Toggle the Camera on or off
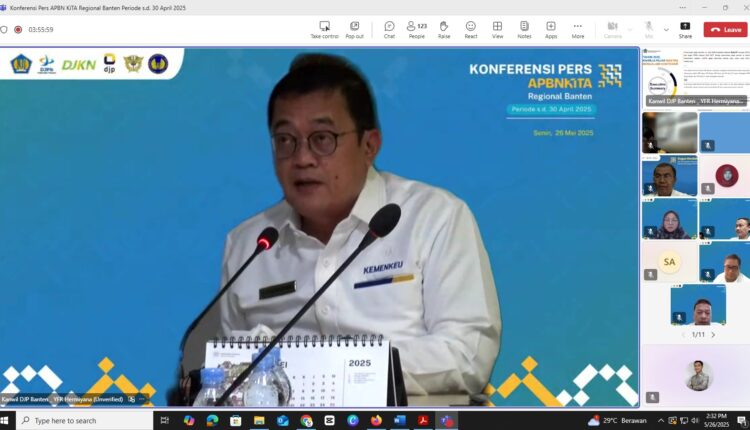The width and height of the screenshot is (750, 430). [612, 29]
